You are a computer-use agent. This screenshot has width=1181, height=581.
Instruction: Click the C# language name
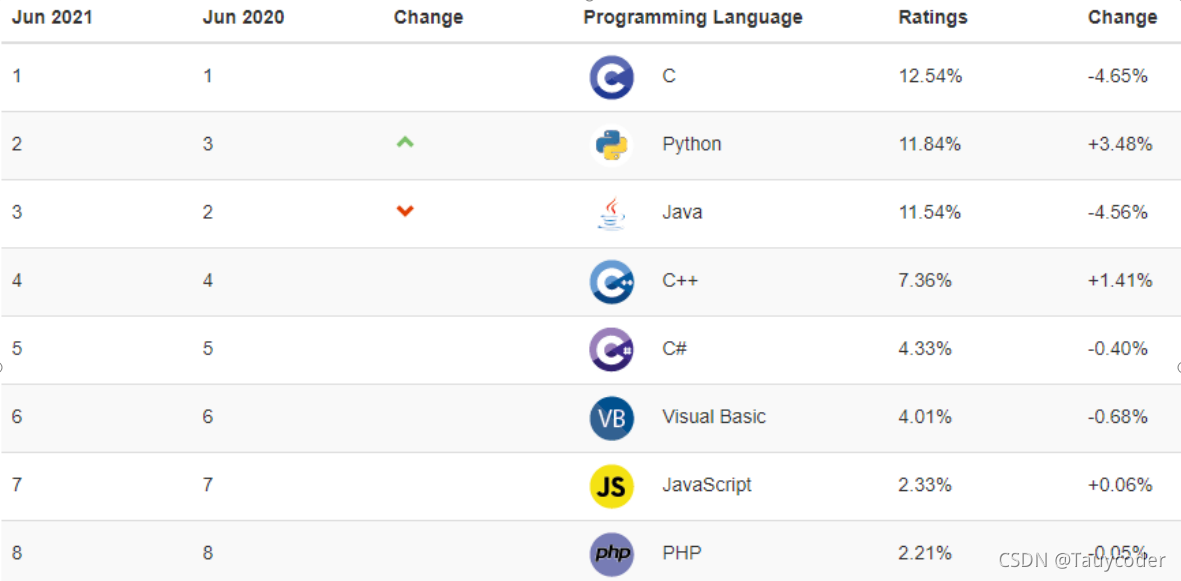674,349
